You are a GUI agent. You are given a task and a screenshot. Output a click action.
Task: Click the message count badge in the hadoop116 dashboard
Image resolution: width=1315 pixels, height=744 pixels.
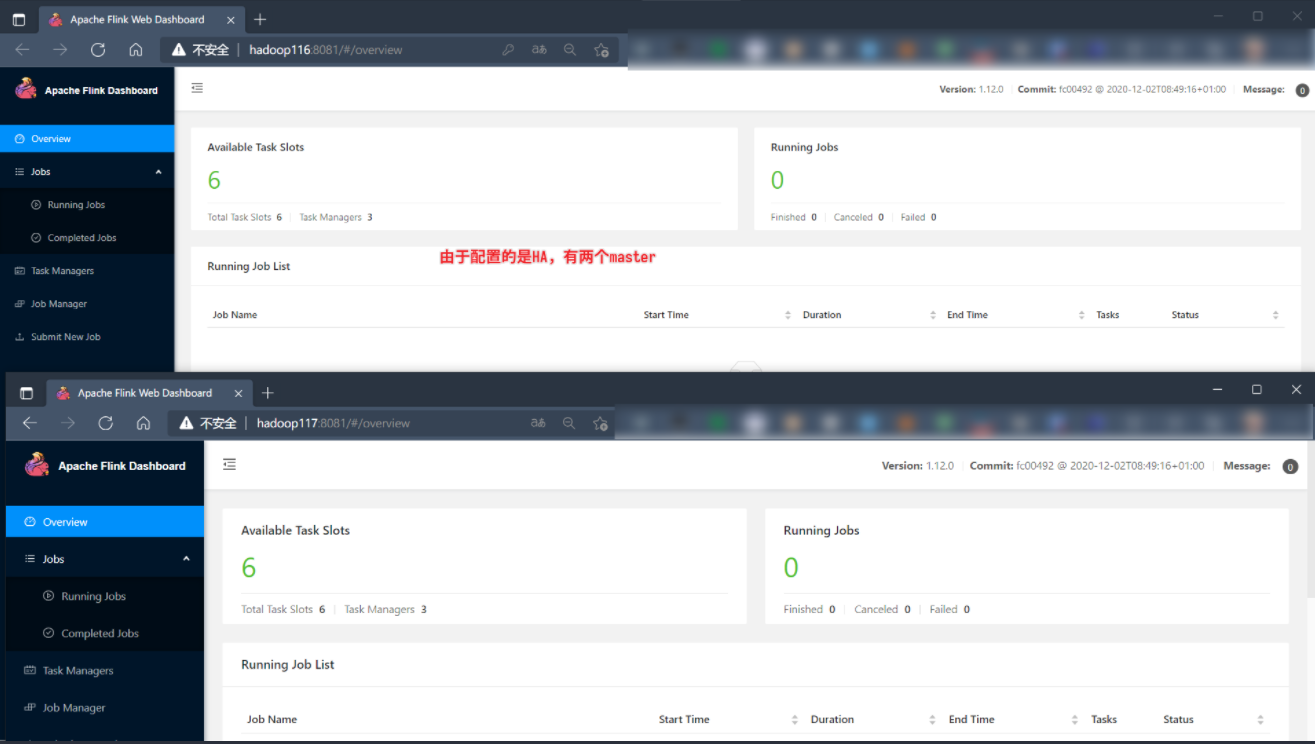point(1302,90)
